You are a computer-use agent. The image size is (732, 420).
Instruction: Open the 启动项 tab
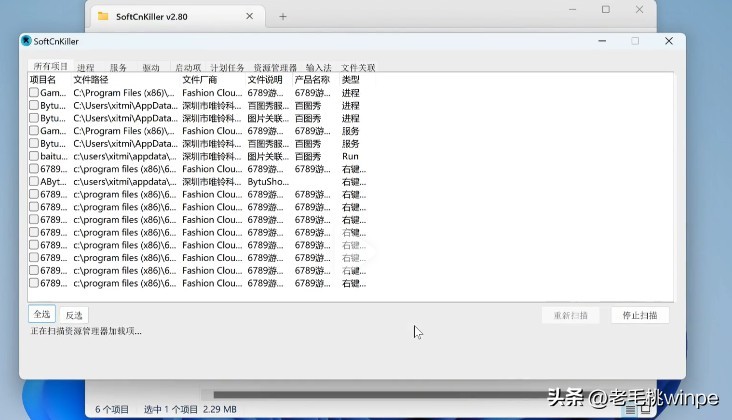click(x=188, y=68)
